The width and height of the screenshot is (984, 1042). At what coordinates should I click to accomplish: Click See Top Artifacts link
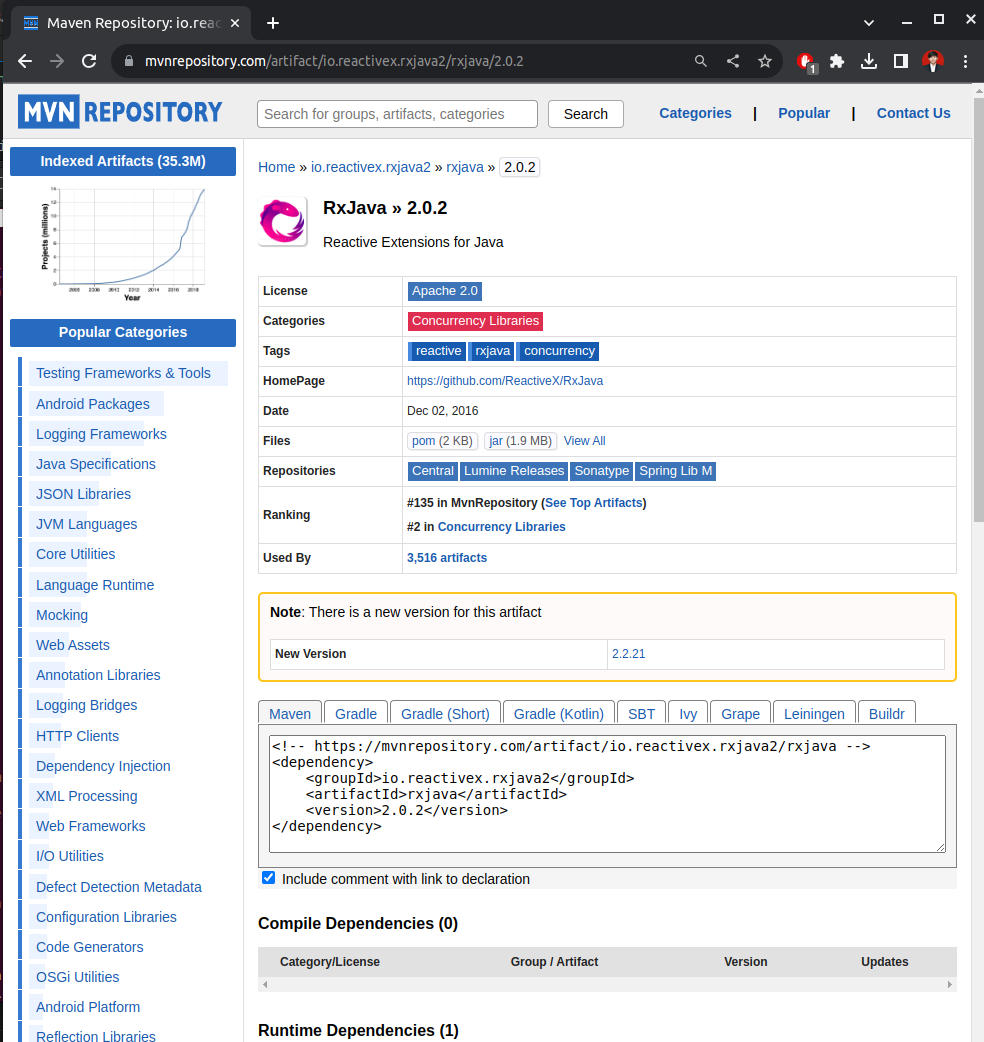tap(594, 503)
